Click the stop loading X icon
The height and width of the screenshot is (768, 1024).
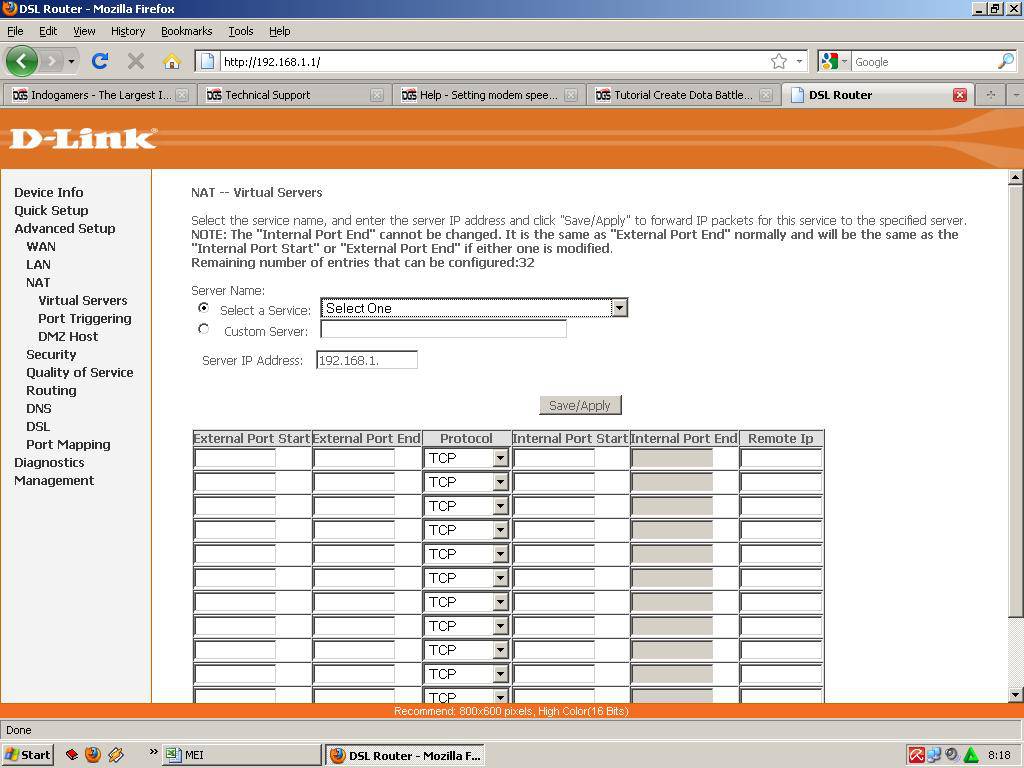click(x=136, y=61)
